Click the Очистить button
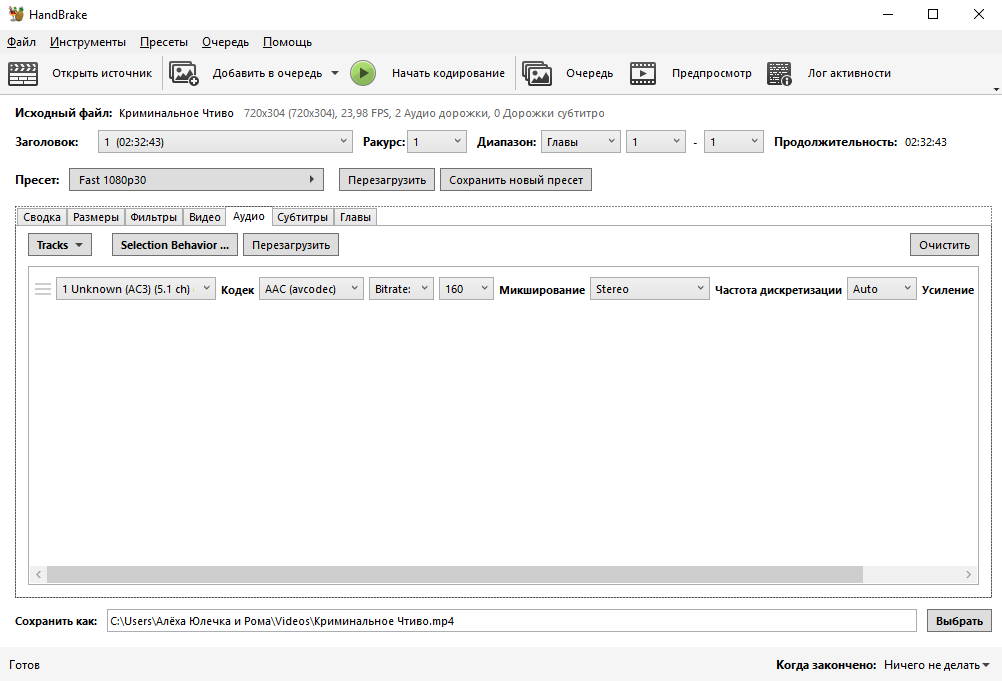Screen dimensions: 1002x681 pyautogui.click(x=944, y=245)
